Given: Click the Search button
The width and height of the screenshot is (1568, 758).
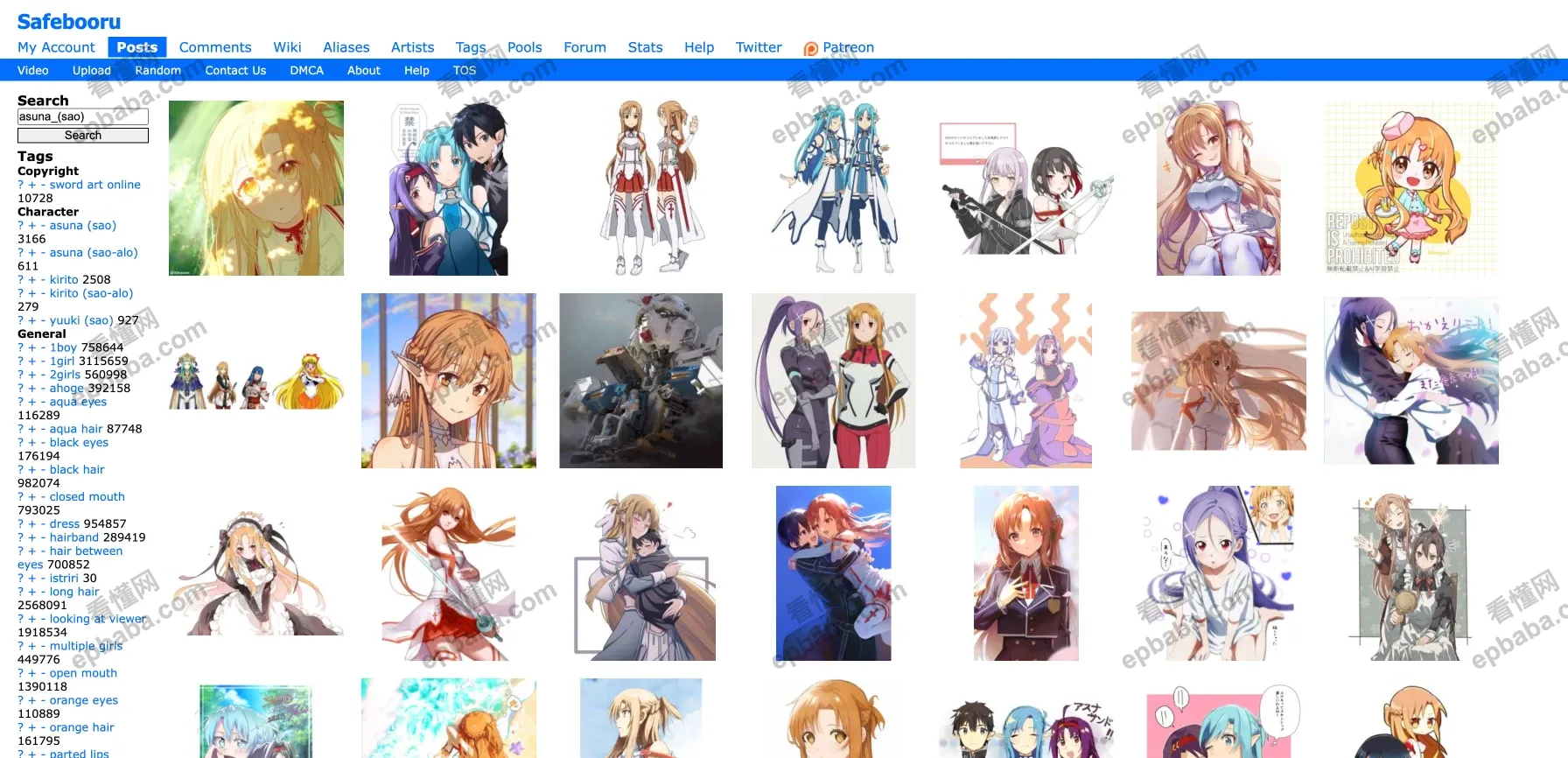Looking at the screenshot, I should coord(83,136).
